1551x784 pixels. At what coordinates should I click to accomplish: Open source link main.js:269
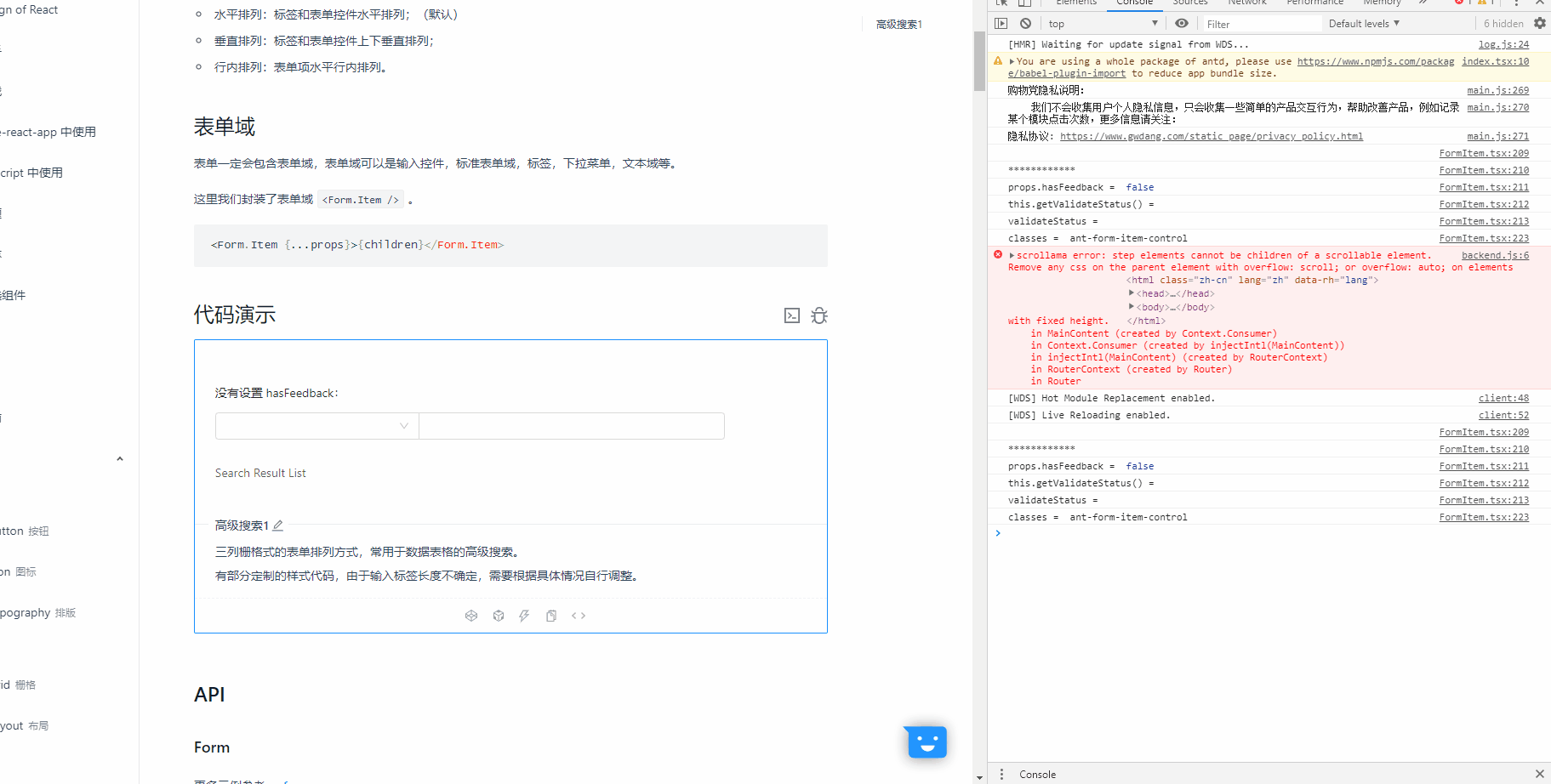coord(1497,90)
